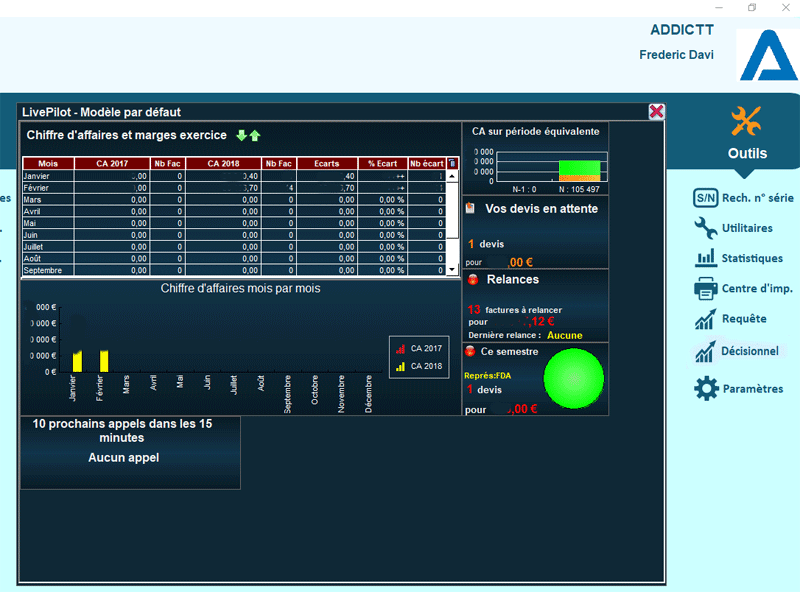Click the CA 2017 column header
800x592 pixels.
[x=112, y=163]
